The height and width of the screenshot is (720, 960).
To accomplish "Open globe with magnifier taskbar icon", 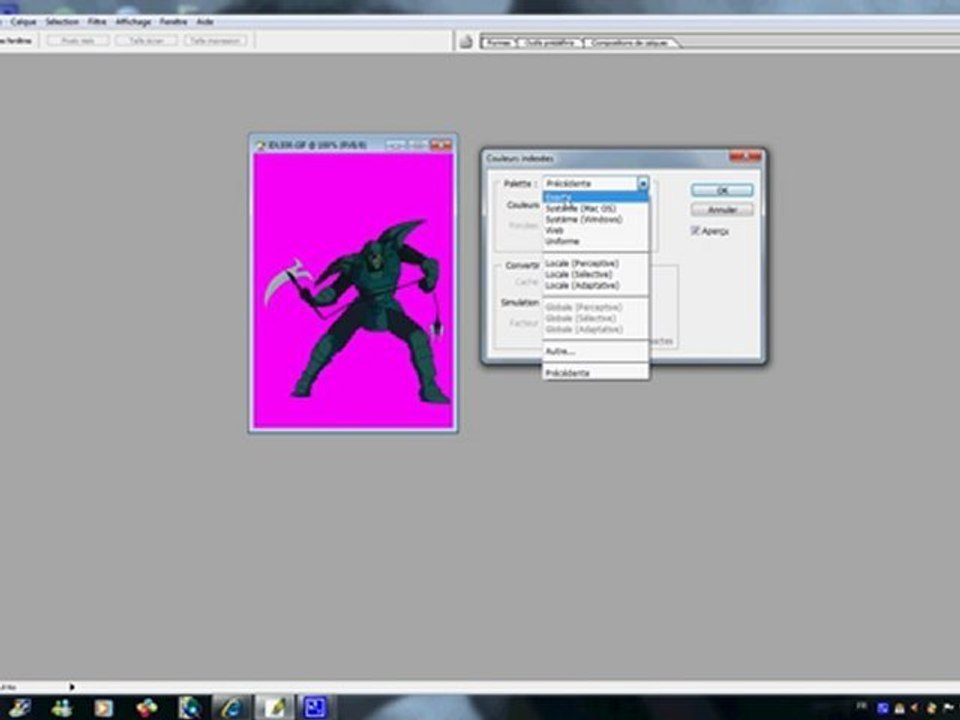I will pos(190,708).
